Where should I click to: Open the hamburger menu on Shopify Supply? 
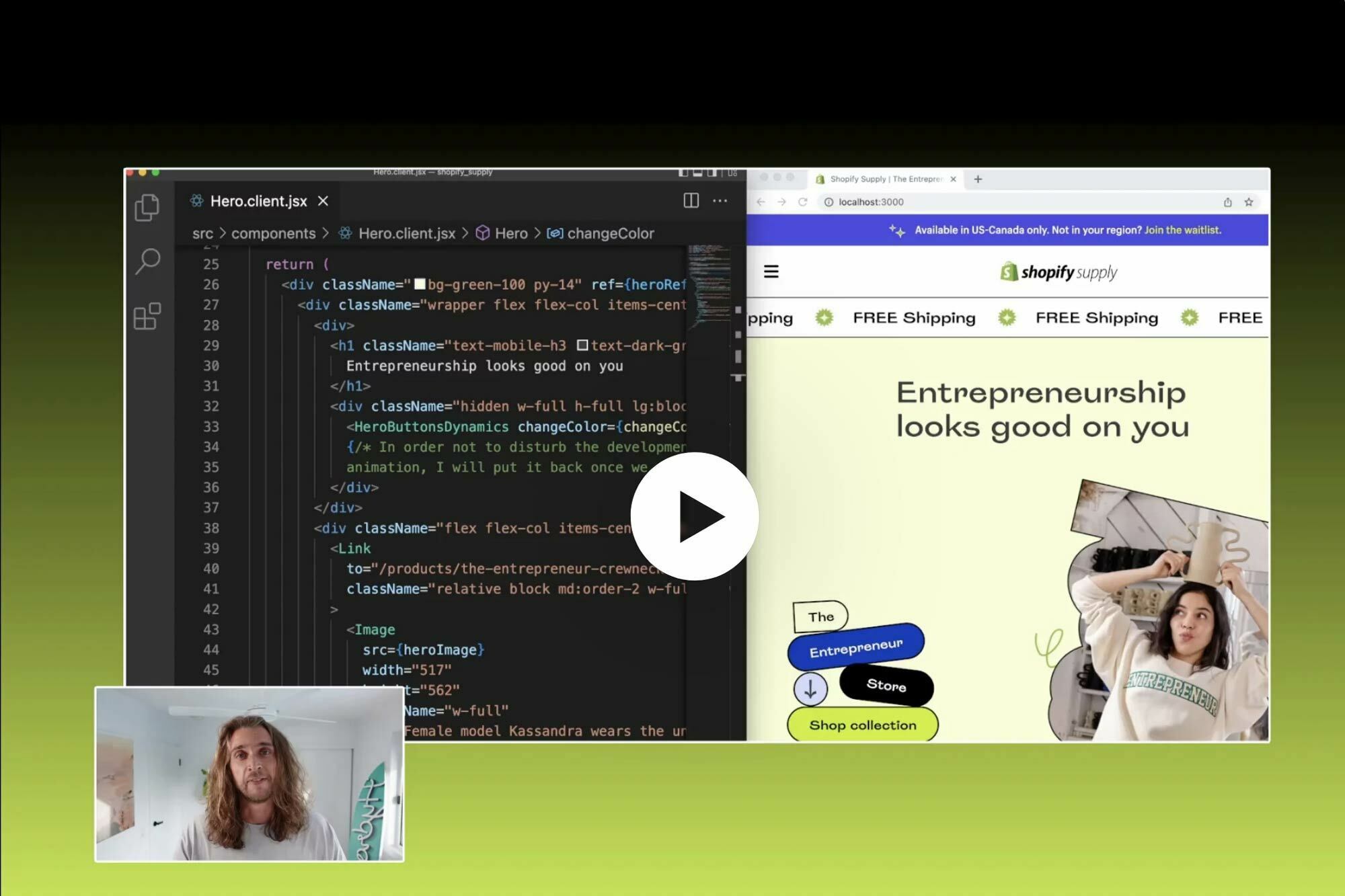[771, 272]
